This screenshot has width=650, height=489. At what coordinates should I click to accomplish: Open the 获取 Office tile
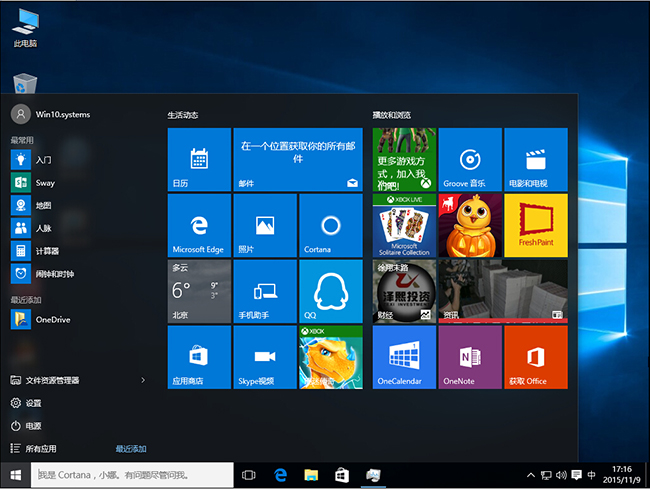536,357
